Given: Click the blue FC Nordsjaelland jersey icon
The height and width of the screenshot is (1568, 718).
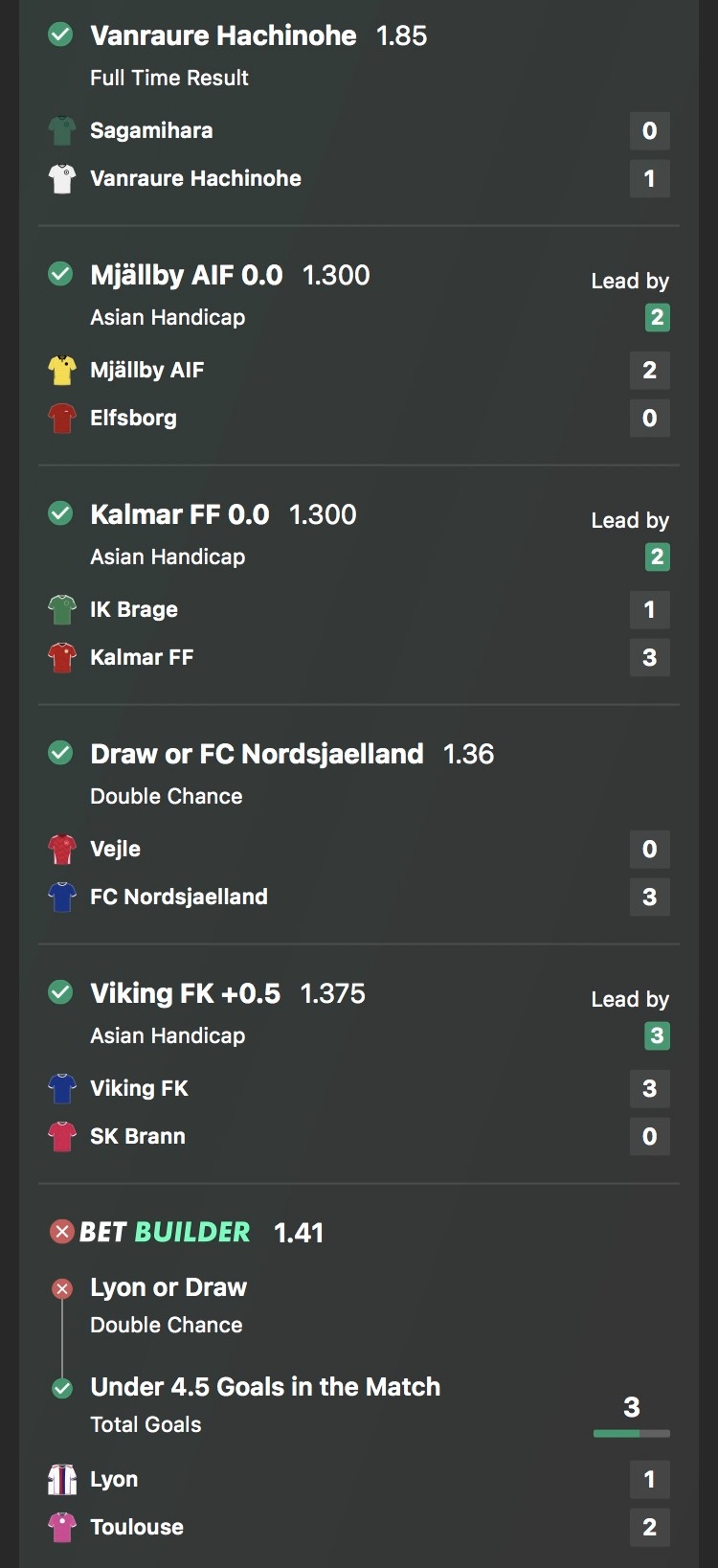Looking at the screenshot, I should (x=62, y=898).
